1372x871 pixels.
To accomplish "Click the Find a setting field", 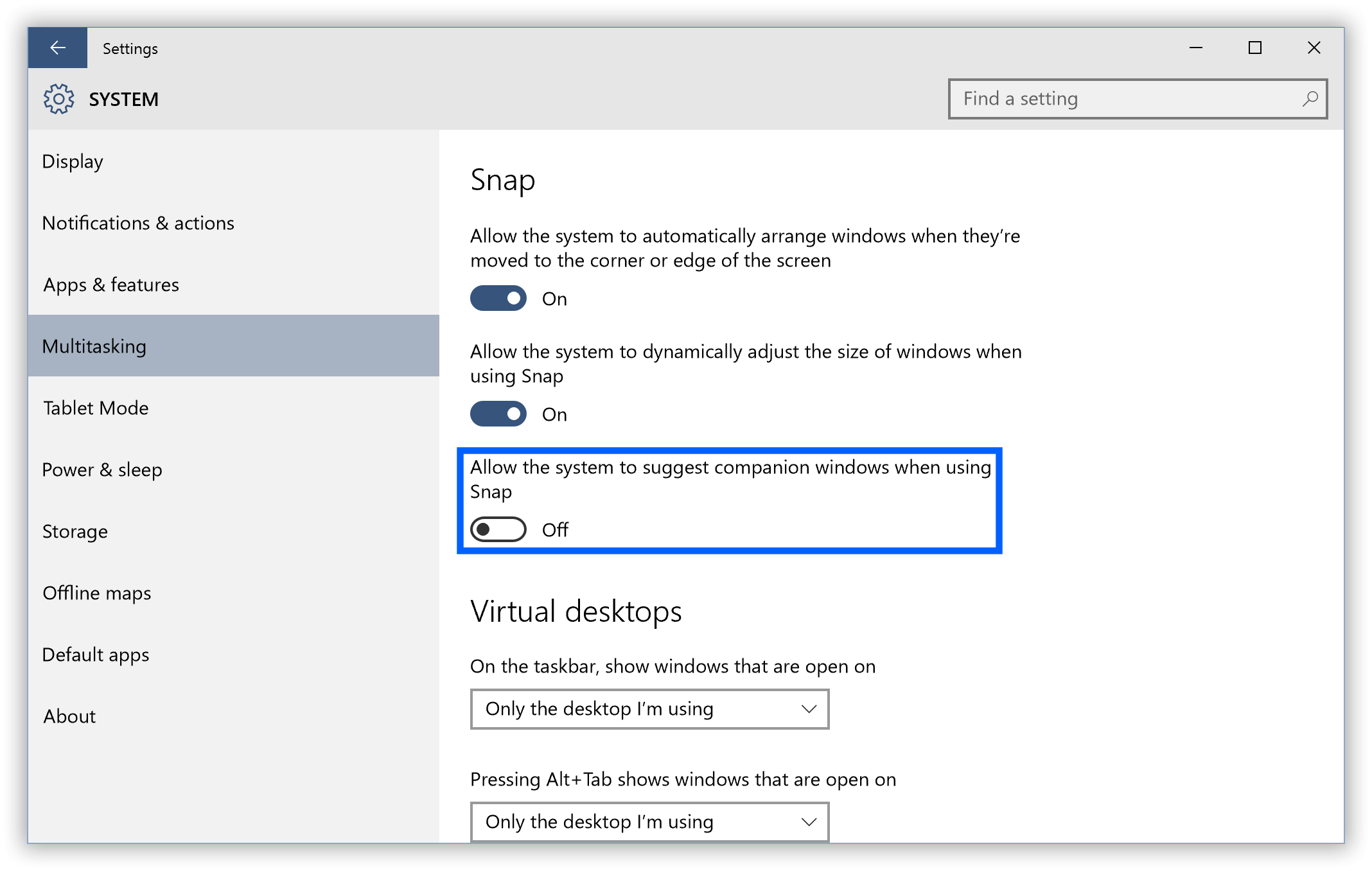I will pyautogui.click(x=1138, y=99).
